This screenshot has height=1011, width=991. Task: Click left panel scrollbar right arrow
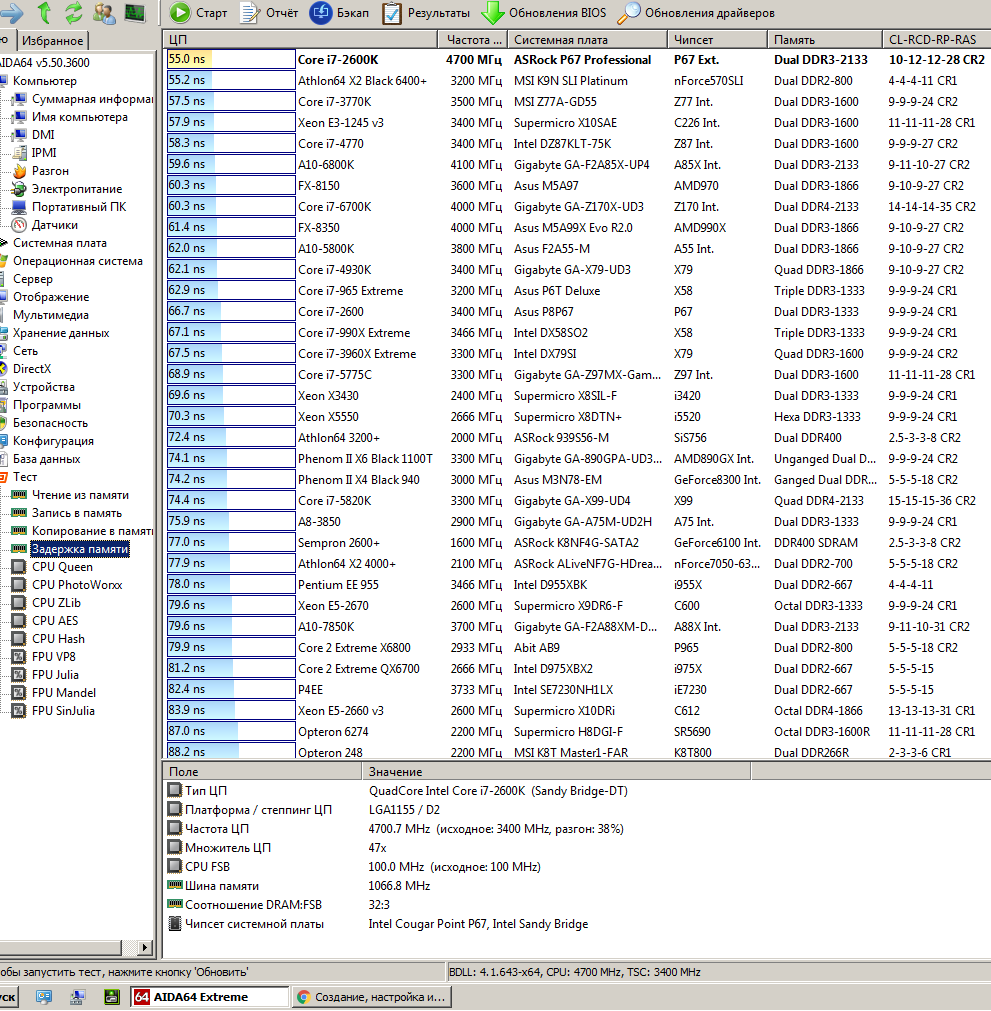click(x=145, y=947)
